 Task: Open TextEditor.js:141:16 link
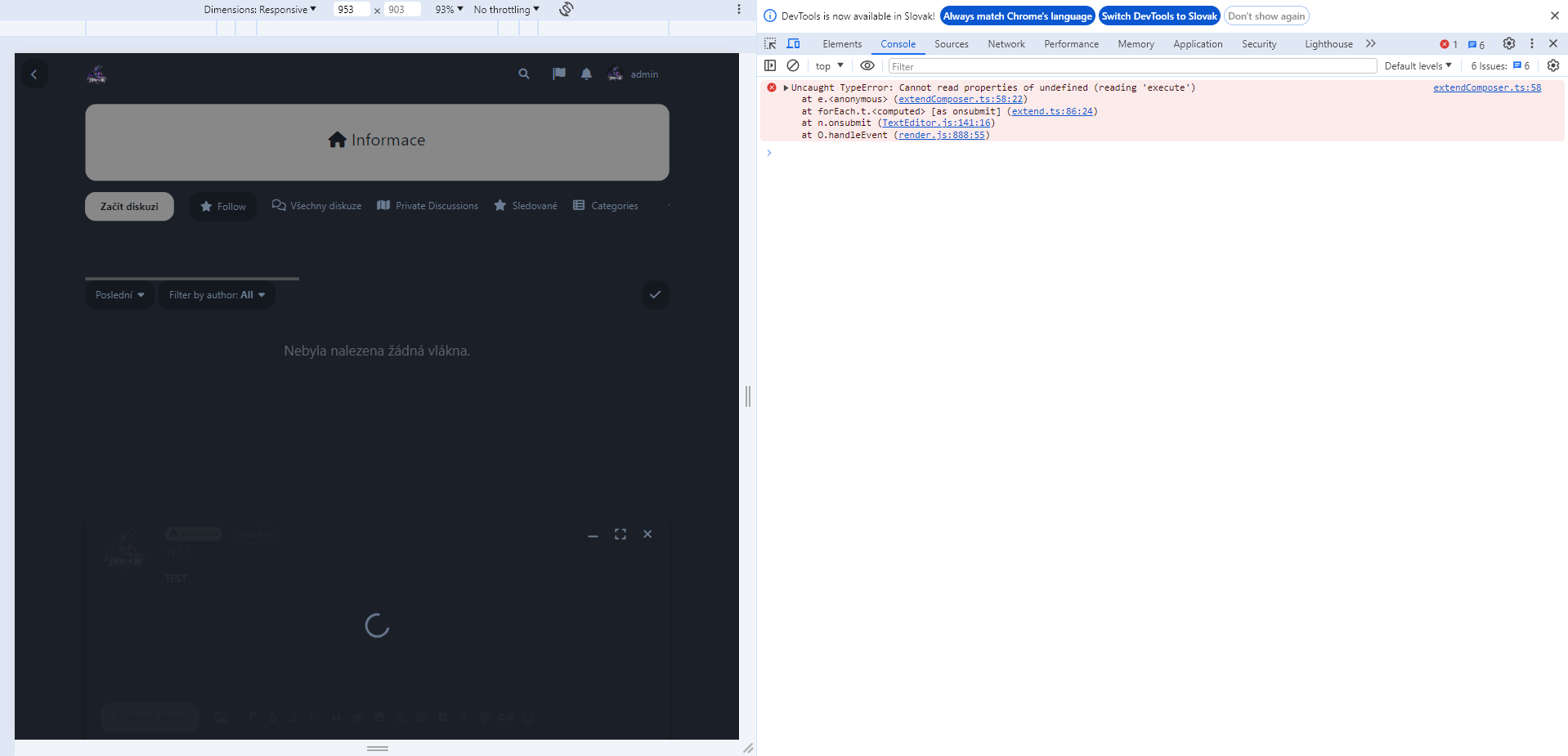(936, 123)
